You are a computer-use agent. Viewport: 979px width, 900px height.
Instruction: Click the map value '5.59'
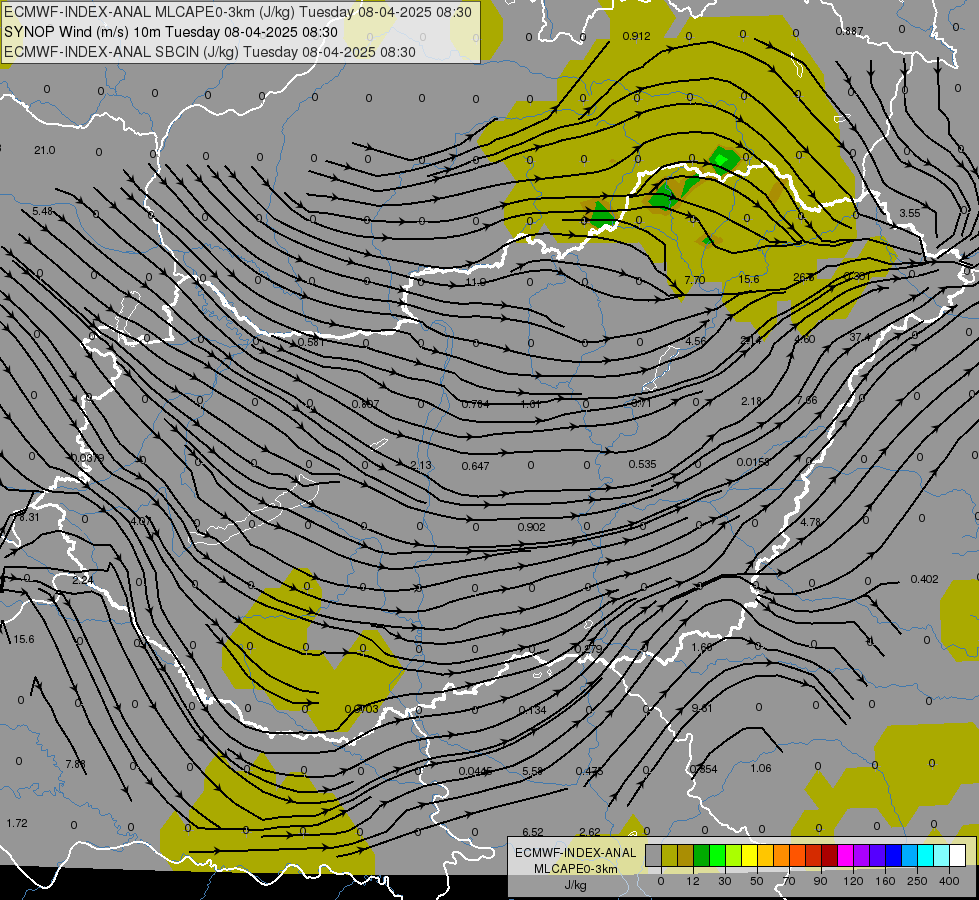pyautogui.click(x=532, y=771)
